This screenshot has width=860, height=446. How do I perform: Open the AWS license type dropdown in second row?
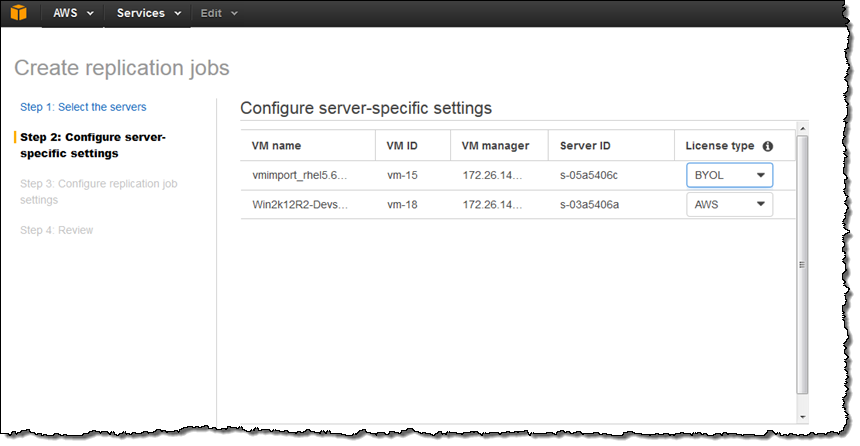(x=729, y=204)
